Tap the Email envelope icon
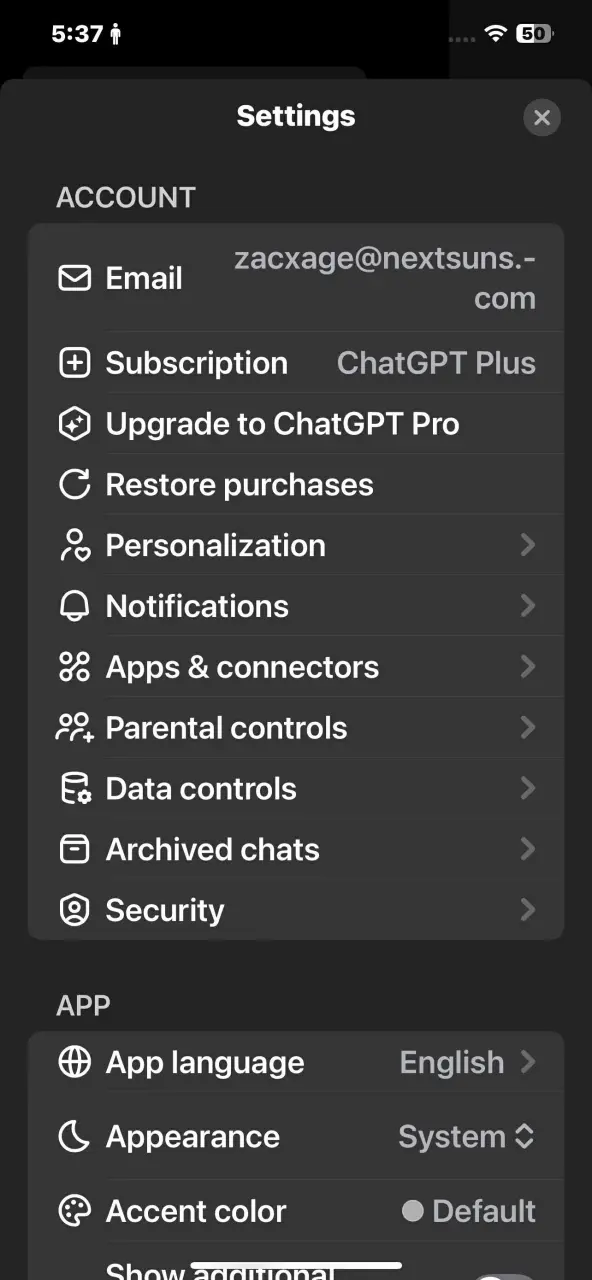 click(x=75, y=278)
